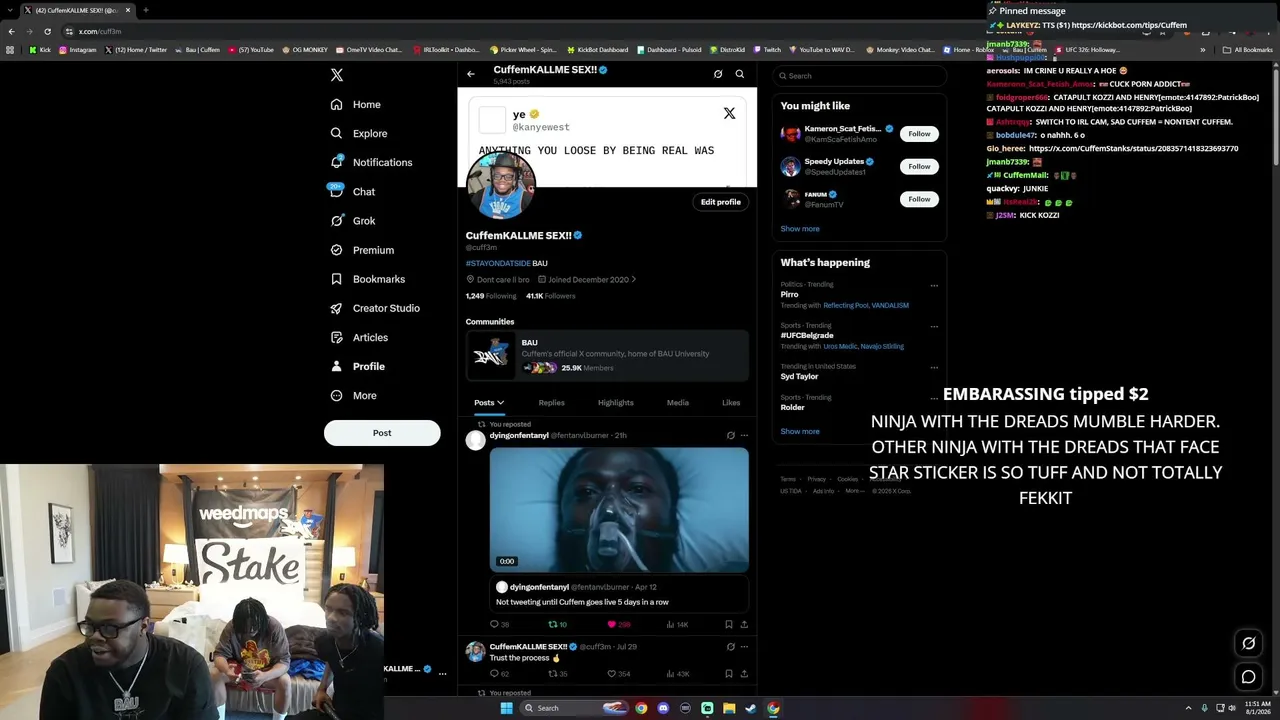Open the More menu in the sidebar
Viewport: 1280px width, 720px height.
pyautogui.click(x=354, y=396)
